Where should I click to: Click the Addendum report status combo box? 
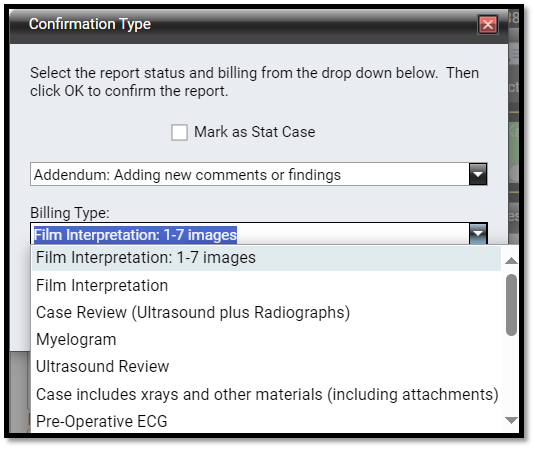tap(259, 174)
